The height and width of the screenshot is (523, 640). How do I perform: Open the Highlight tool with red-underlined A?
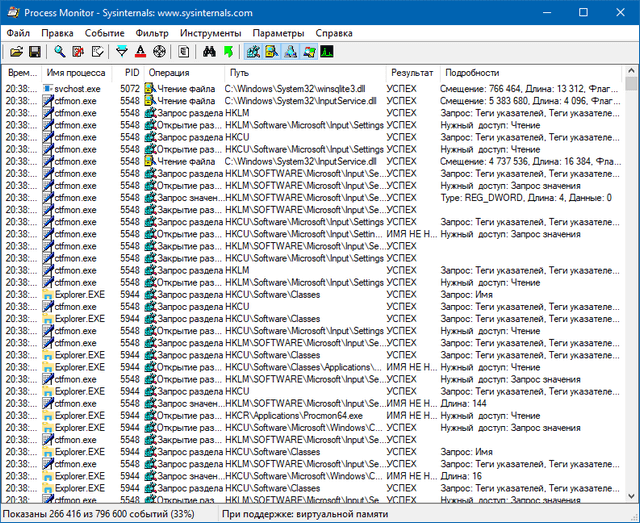(x=140, y=51)
